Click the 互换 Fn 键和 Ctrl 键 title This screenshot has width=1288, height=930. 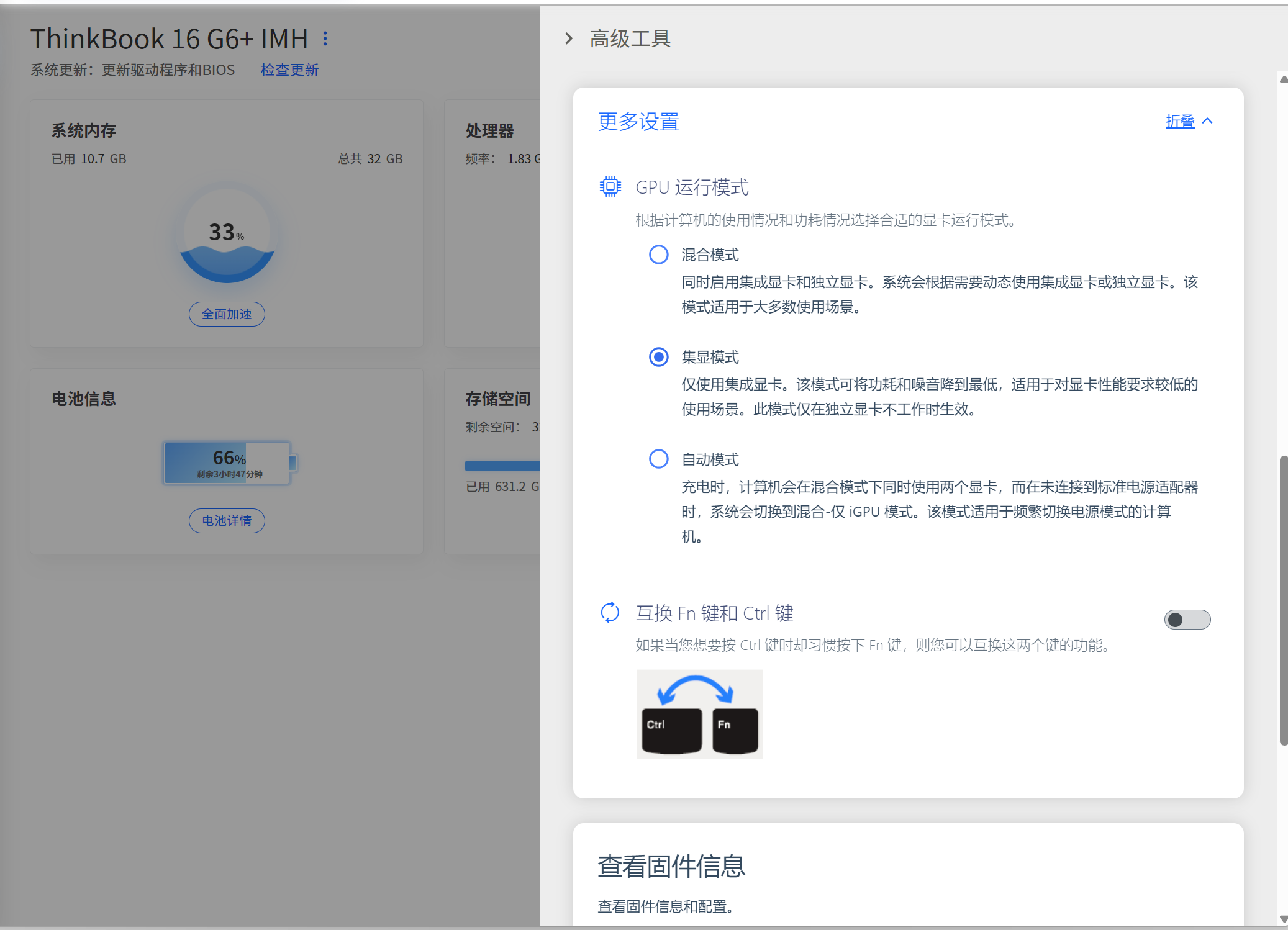point(715,613)
